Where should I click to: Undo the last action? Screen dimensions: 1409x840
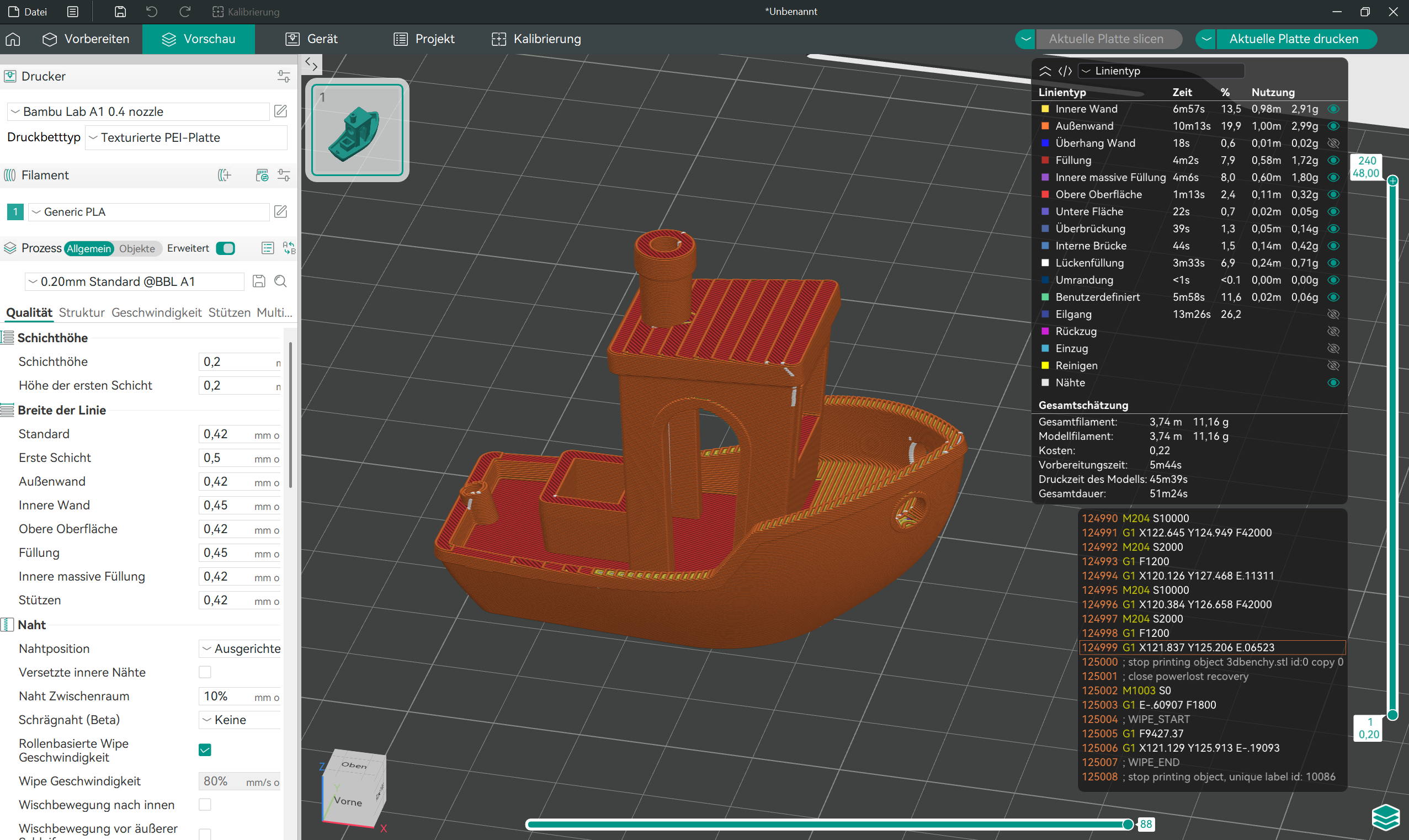[151, 12]
